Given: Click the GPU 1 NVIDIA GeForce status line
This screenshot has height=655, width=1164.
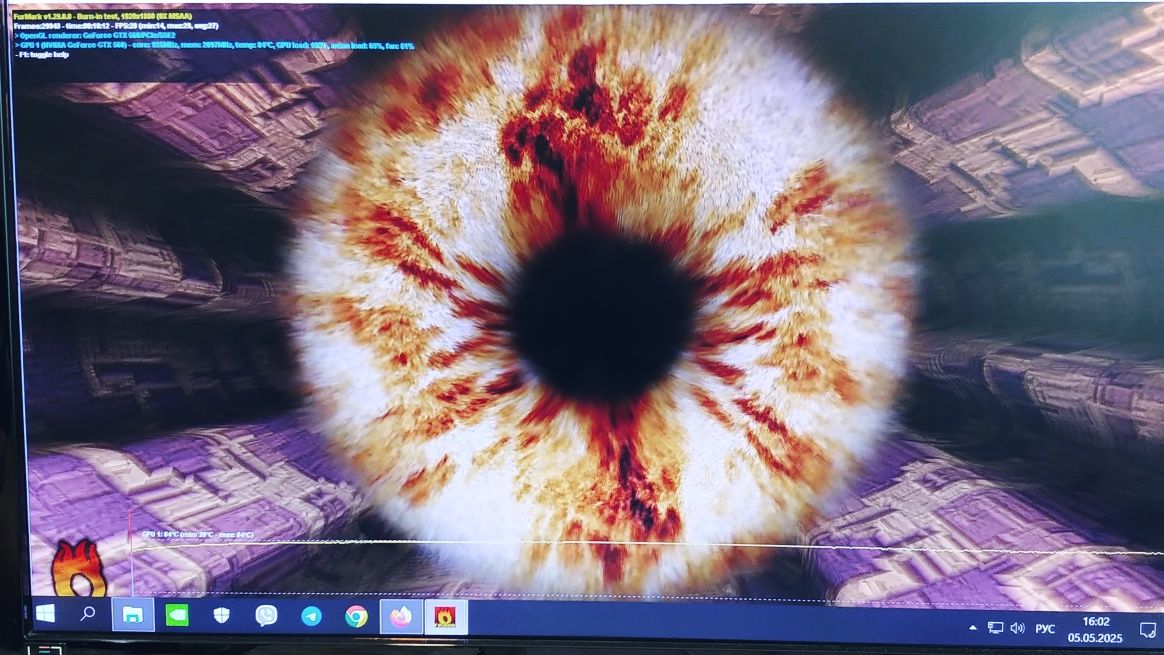Looking at the screenshot, I should (214, 45).
